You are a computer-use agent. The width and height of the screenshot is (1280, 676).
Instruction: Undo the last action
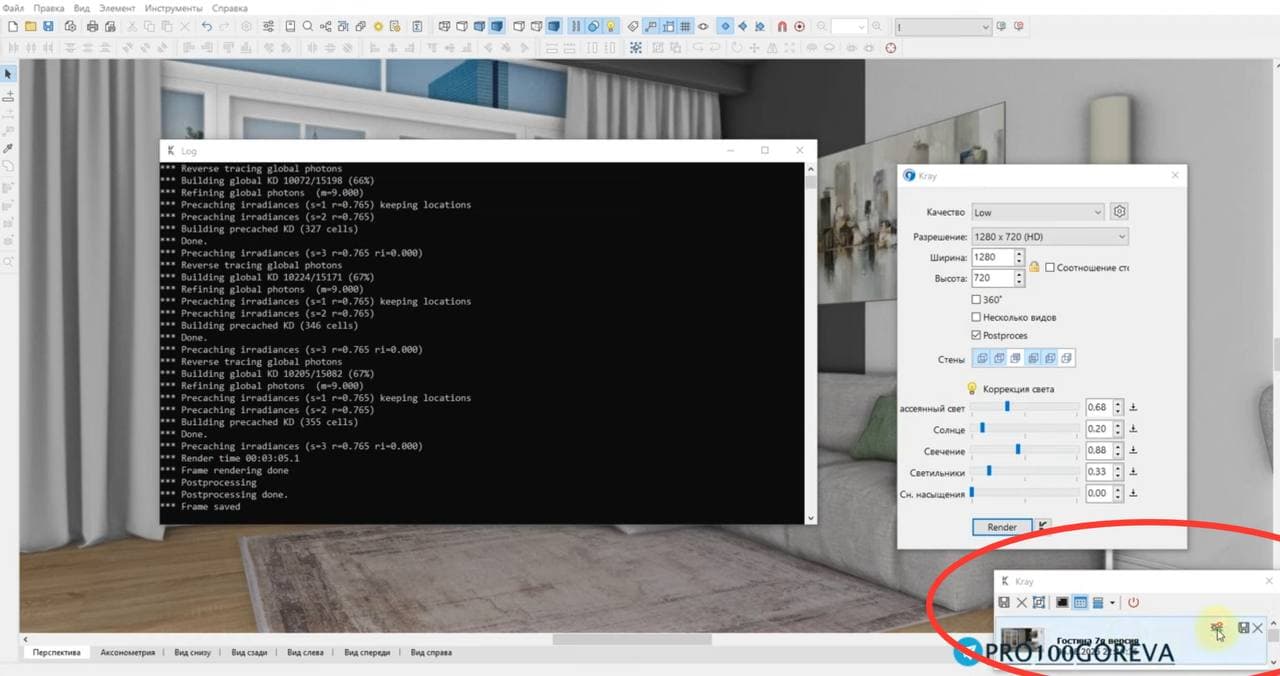click(207, 26)
